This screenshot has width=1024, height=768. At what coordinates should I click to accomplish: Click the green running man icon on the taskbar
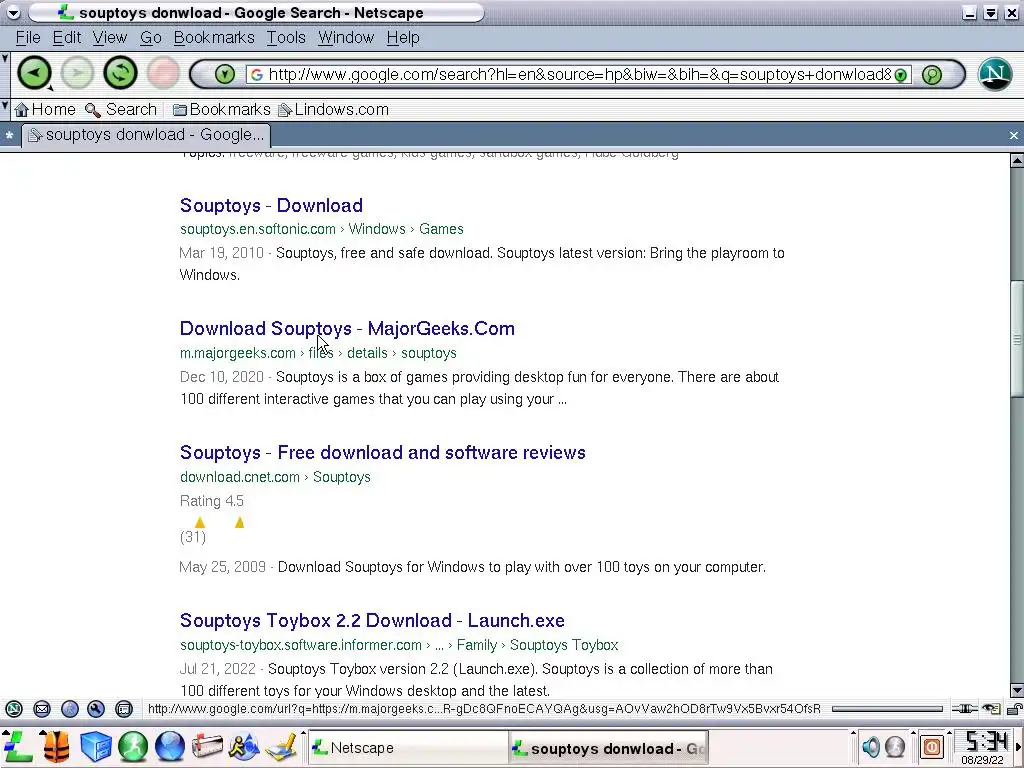pos(133,746)
